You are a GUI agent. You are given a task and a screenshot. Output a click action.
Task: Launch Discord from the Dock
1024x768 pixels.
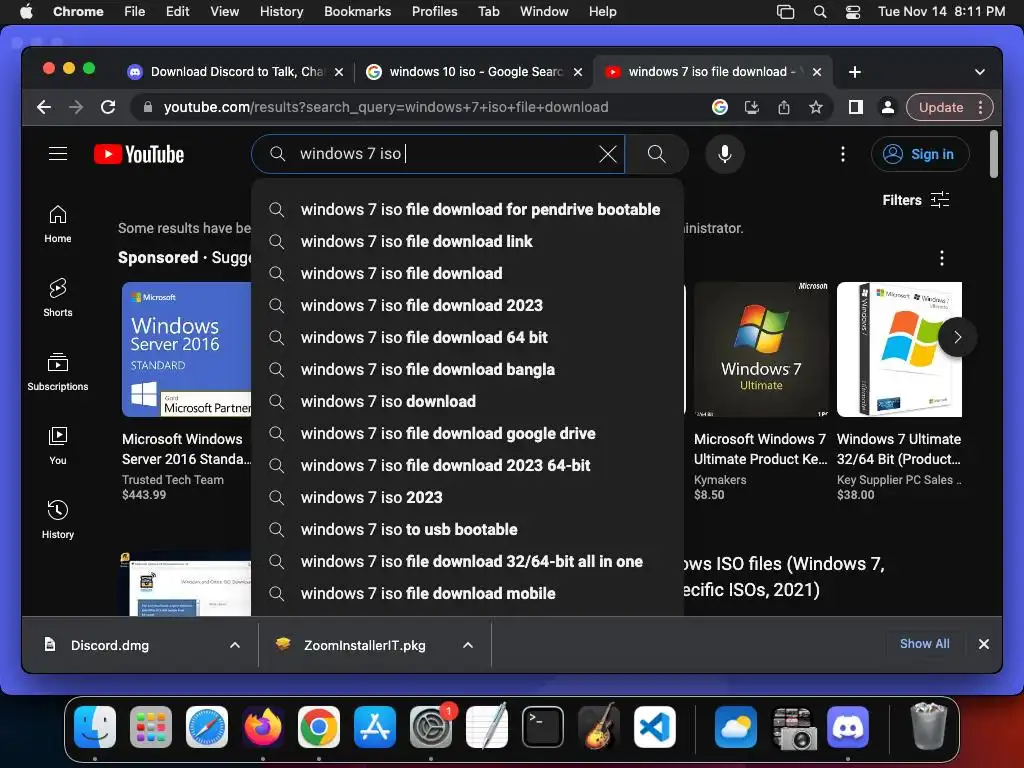pos(848,727)
